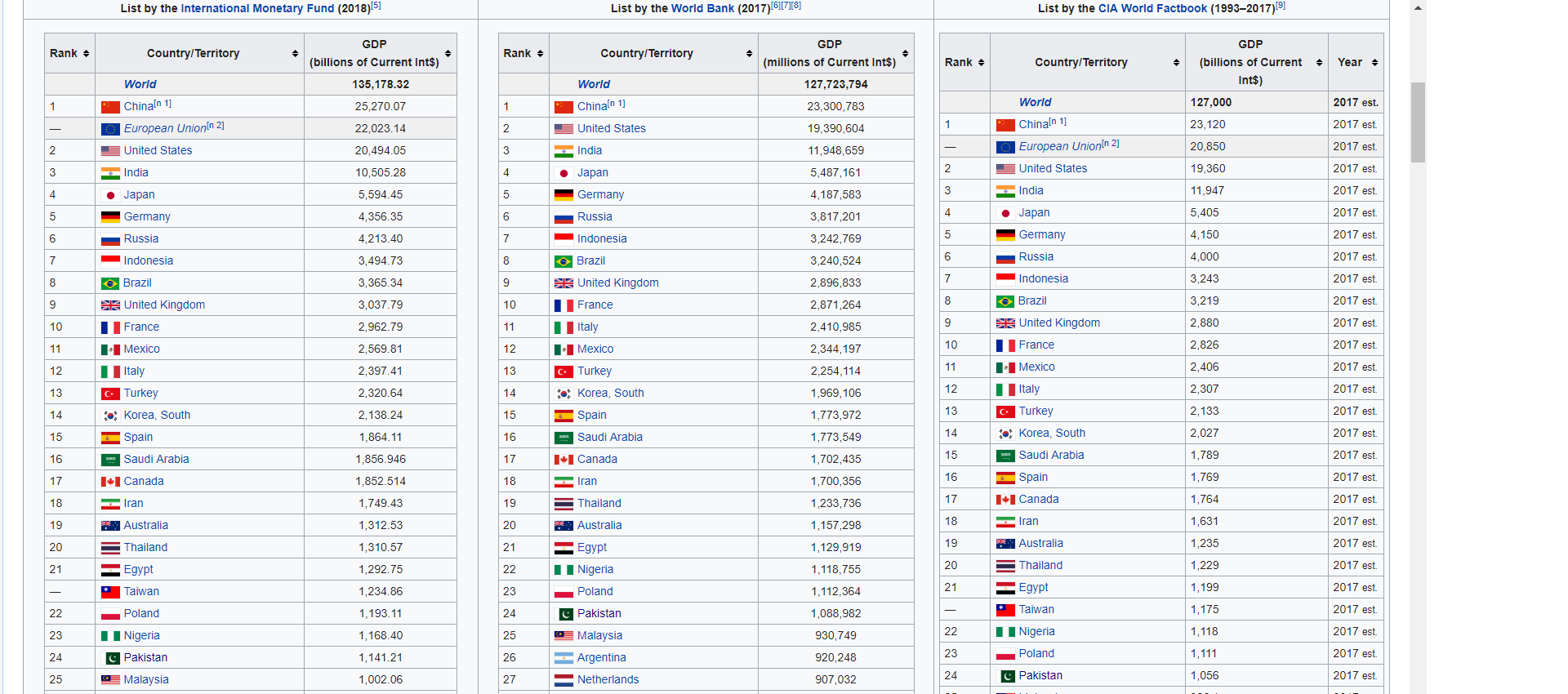
Task: Click Taiwan flag in IMF table
Action: click(x=110, y=592)
